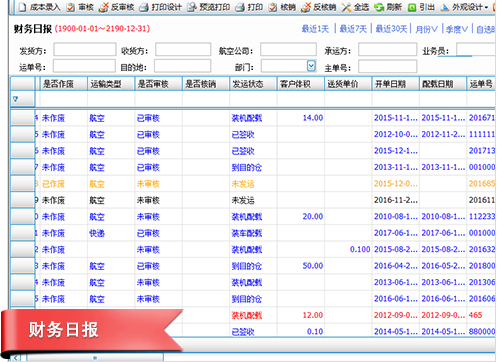Click the 反审核 un-audit icon
This screenshot has height=362, width=498.
[104, 7]
